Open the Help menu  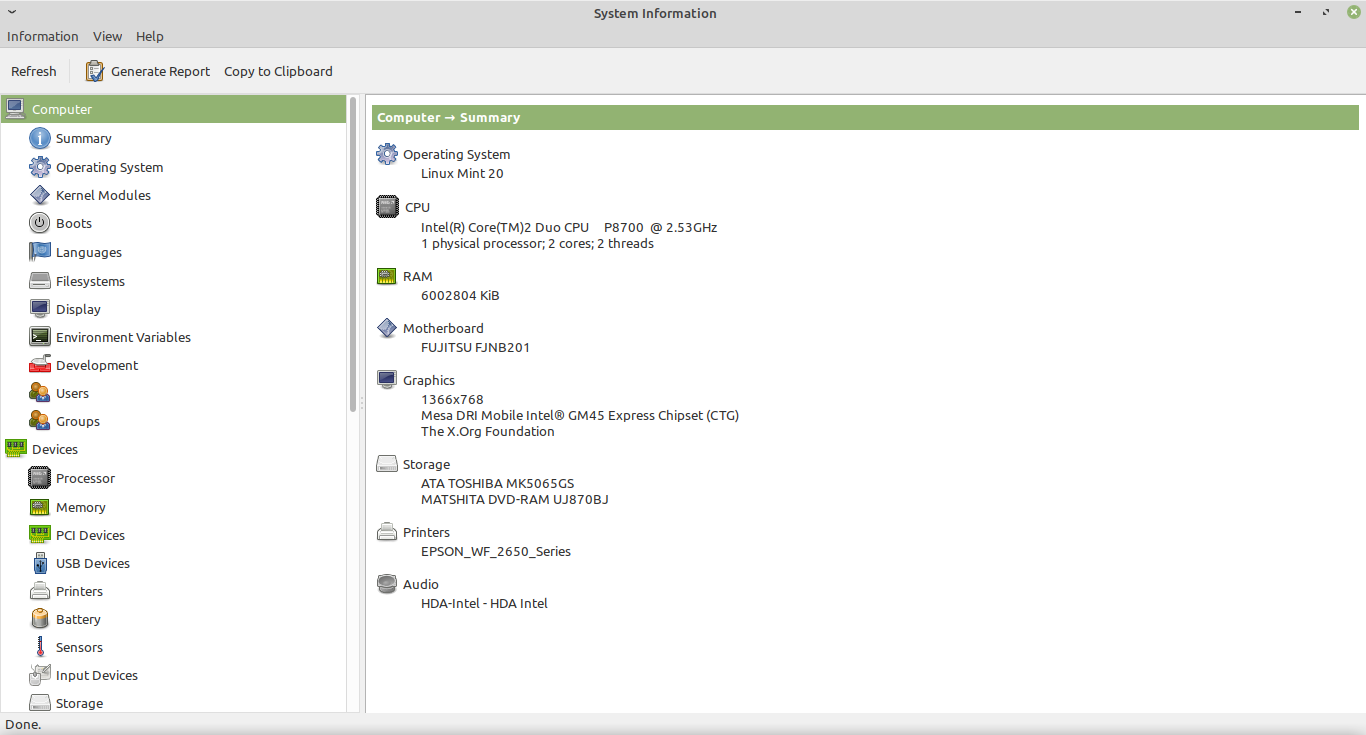[150, 36]
